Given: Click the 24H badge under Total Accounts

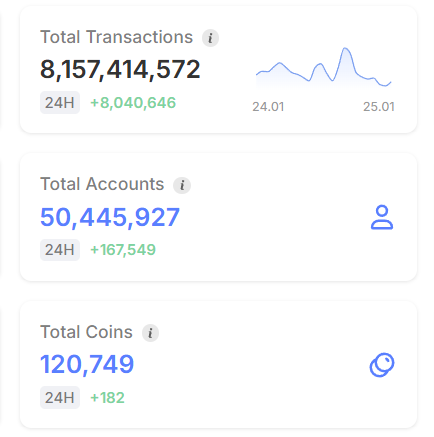Looking at the screenshot, I should click(x=60, y=250).
